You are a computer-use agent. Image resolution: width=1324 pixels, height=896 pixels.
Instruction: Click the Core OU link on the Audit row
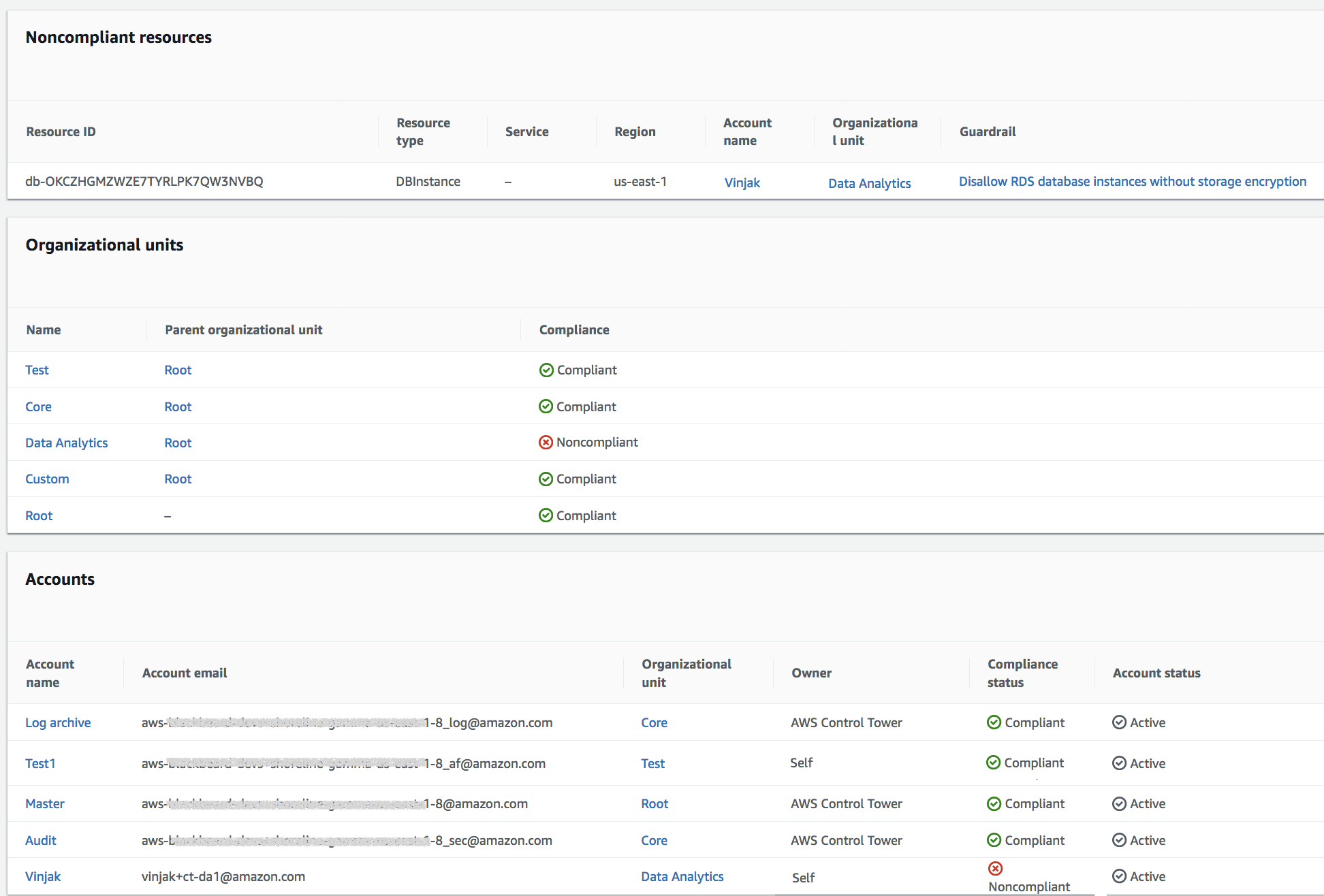pyautogui.click(x=654, y=840)
